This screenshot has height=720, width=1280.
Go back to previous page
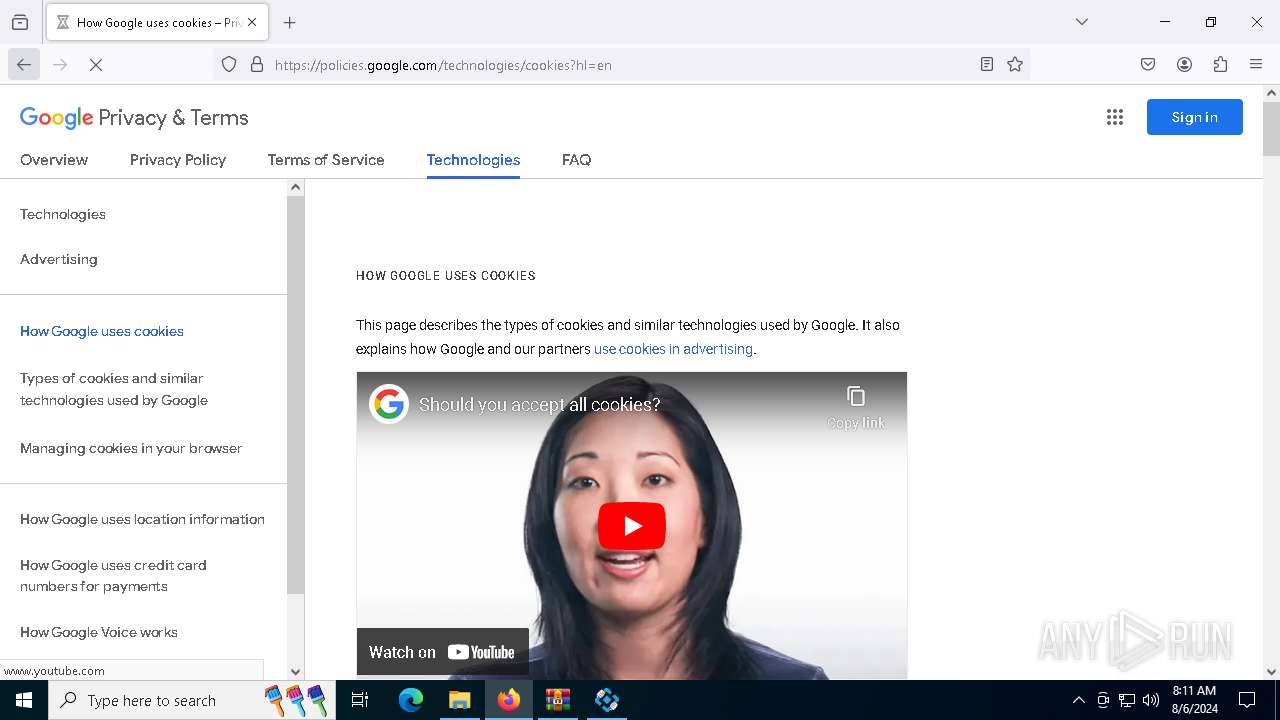24,65
